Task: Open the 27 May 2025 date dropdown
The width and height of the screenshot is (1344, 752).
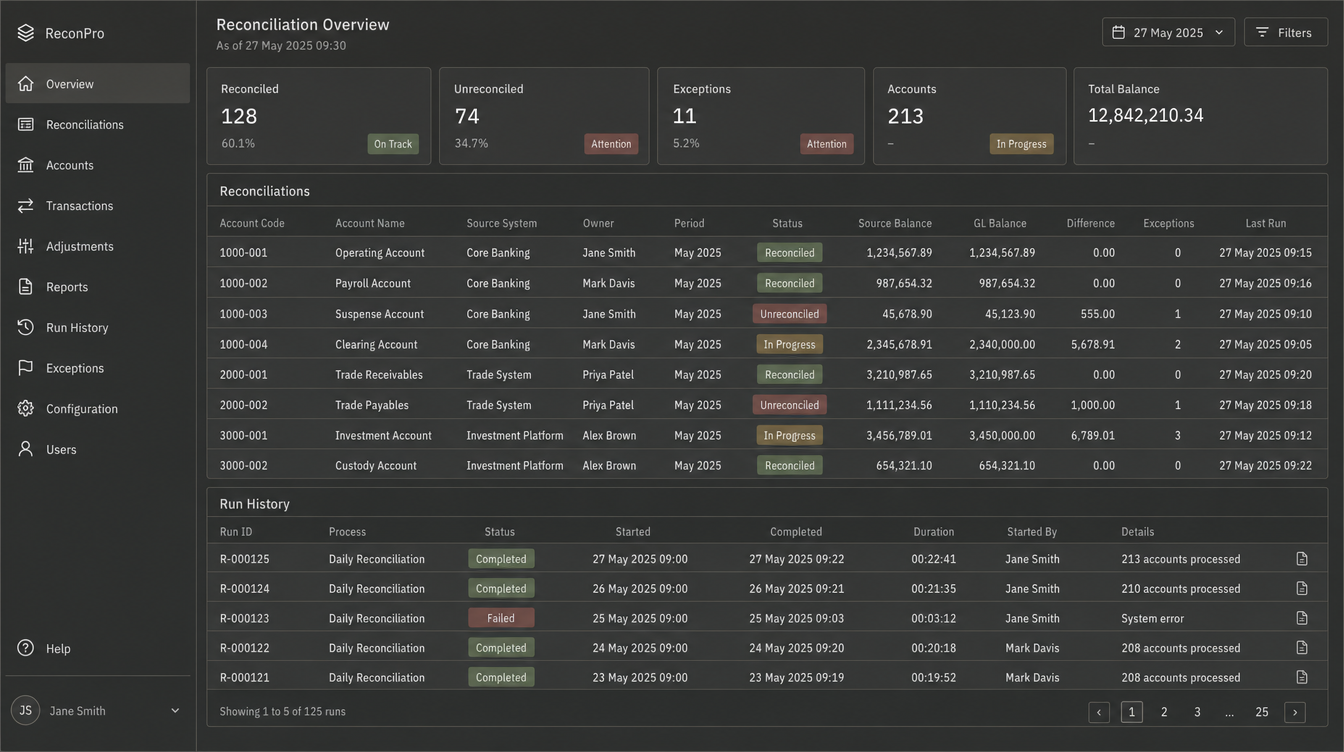Action: coord(1168,32)
